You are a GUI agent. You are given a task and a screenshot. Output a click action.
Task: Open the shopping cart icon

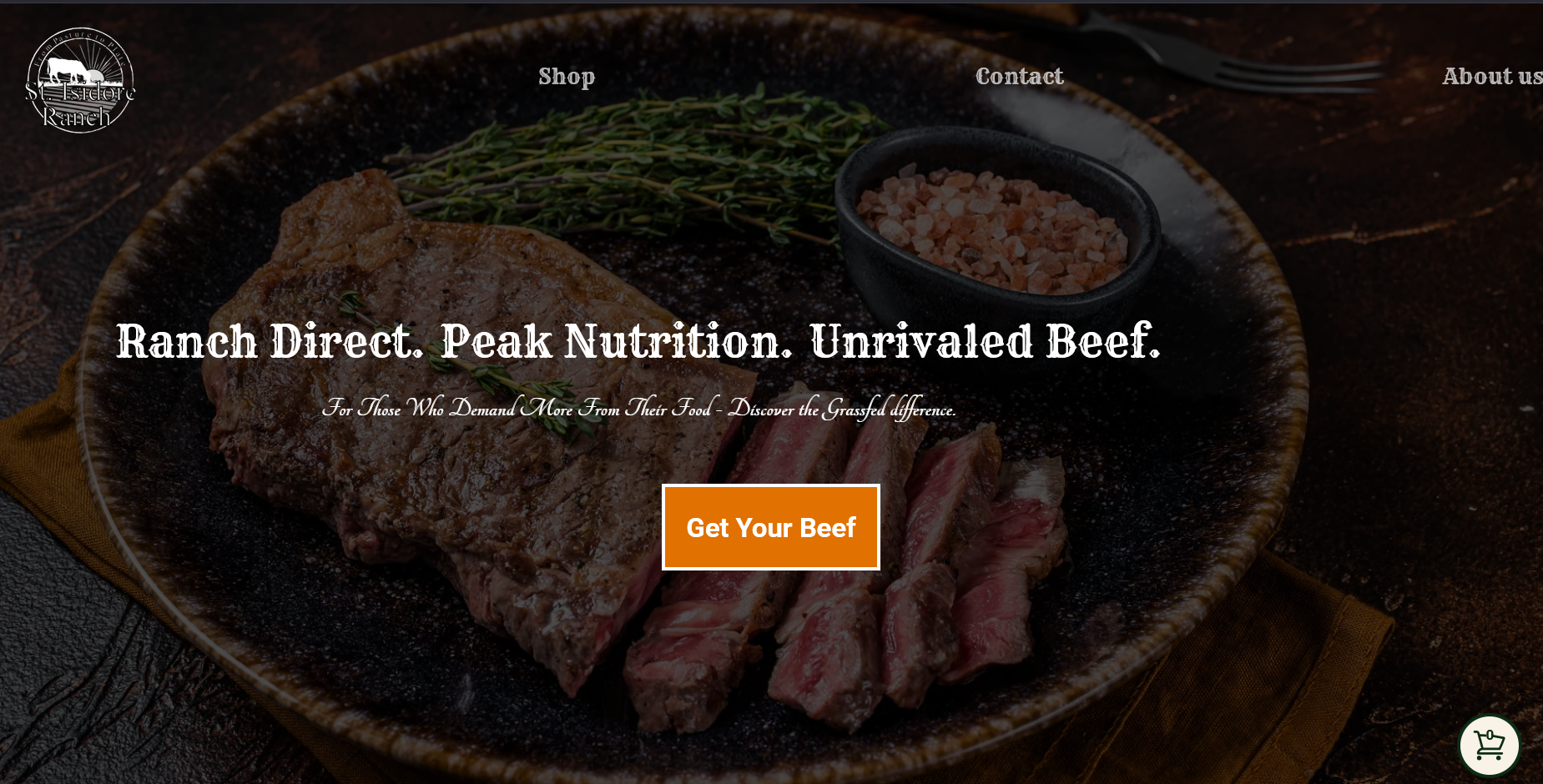pos(1490,746)
